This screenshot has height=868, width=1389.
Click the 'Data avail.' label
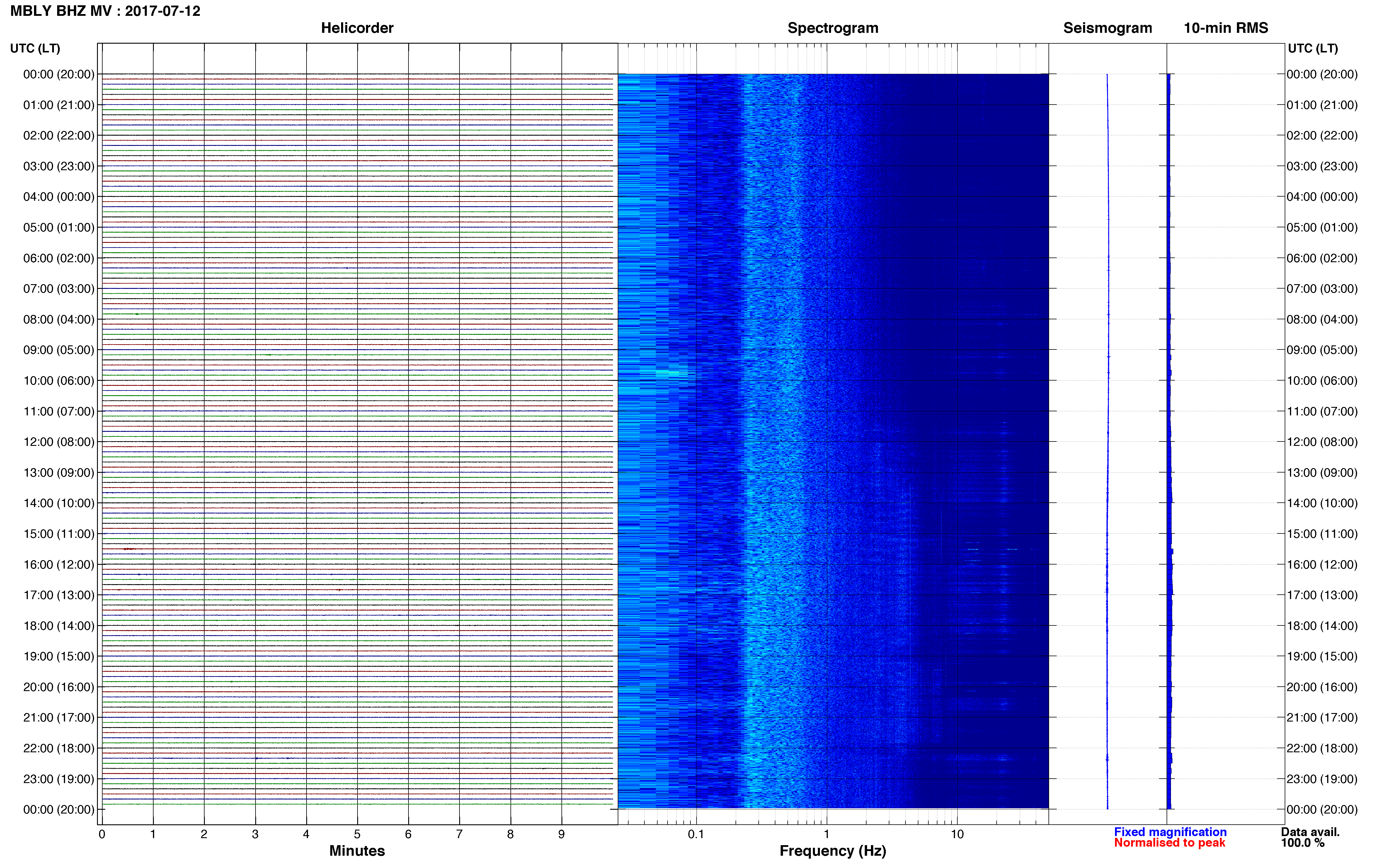pyautogui.click(x=1310, y=832)
